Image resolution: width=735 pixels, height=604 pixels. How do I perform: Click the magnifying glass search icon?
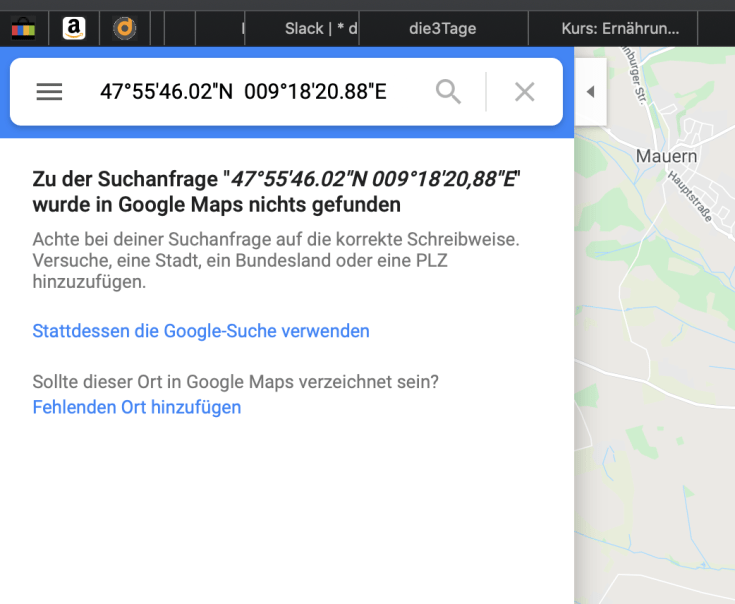click(x=449, y=92)
